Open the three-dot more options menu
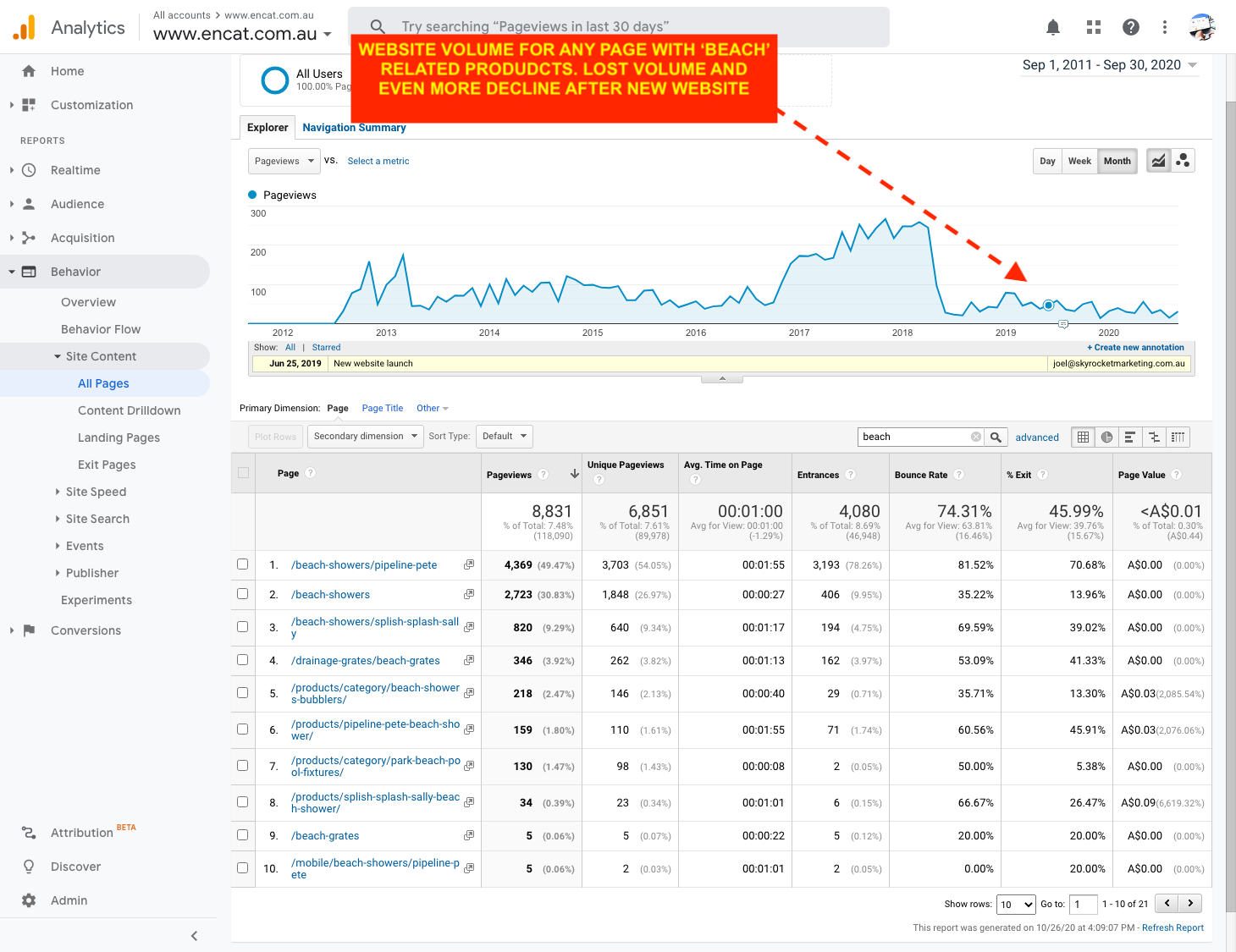The width and height of the screenshot is (1236, 952). point(1165,27)
